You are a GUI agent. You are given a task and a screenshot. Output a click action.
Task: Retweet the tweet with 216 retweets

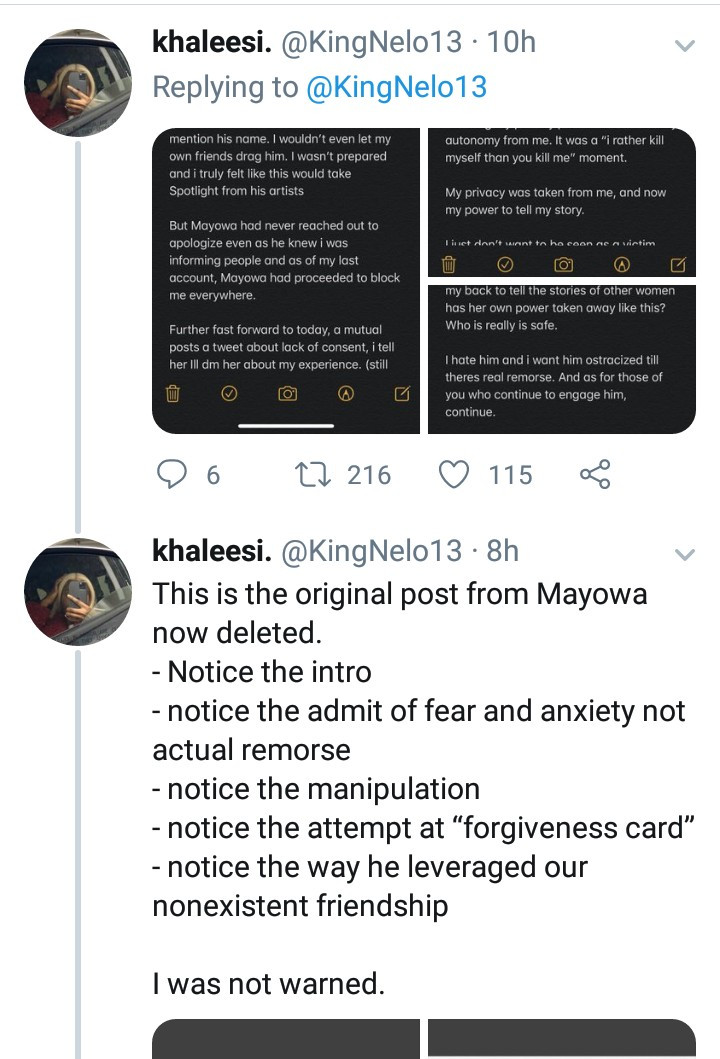313,474
